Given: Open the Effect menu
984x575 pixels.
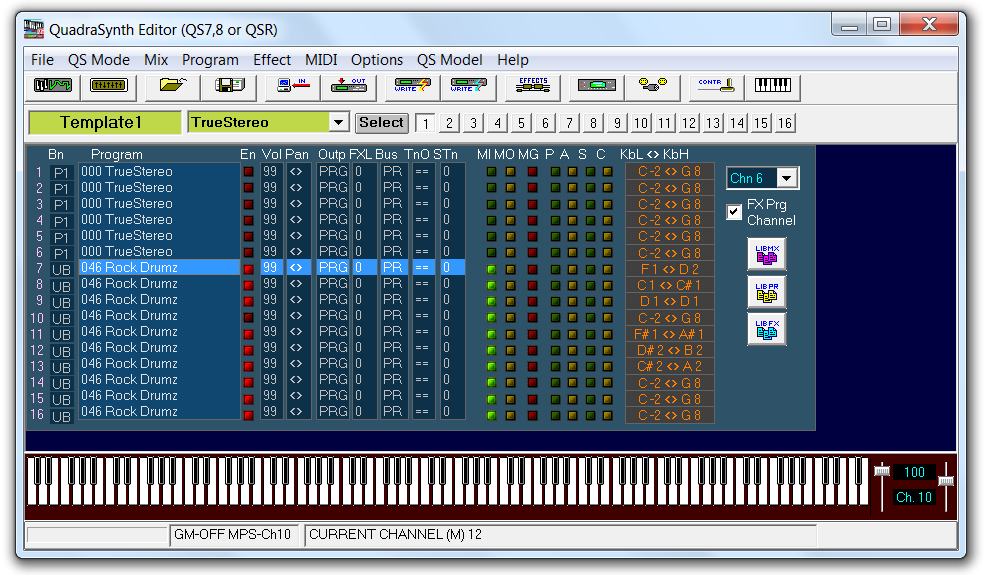Looking at the screenshot, I should [x=272, y=60].
